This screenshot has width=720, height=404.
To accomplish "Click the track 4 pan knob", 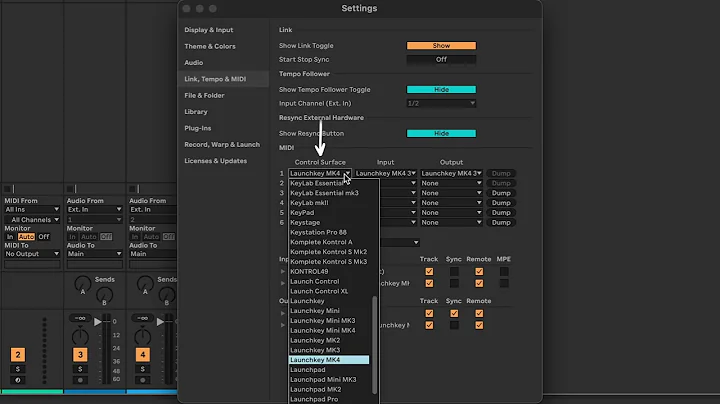I will pyautogui.click(x=142, y=337).
